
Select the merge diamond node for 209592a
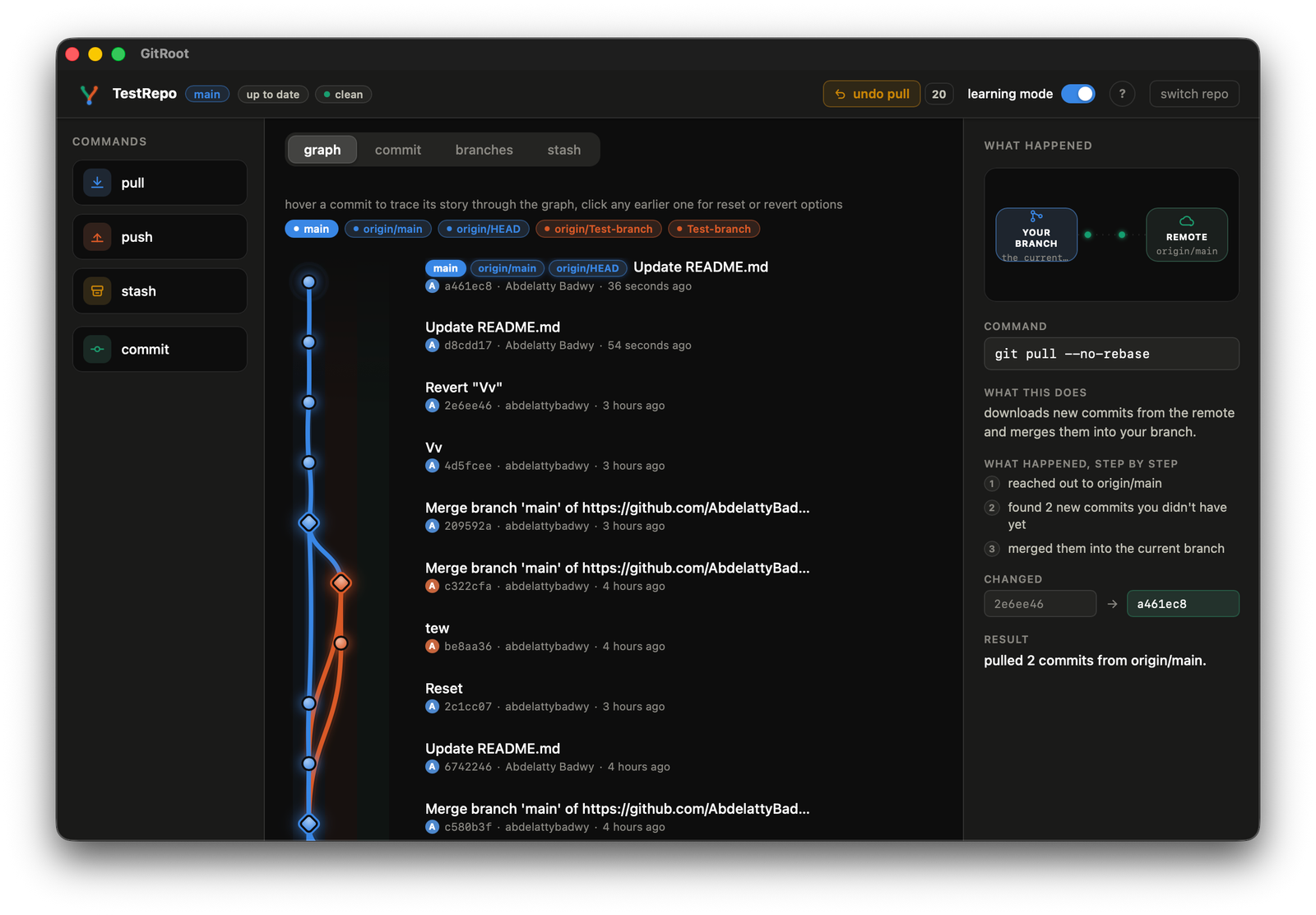(308, 523)
